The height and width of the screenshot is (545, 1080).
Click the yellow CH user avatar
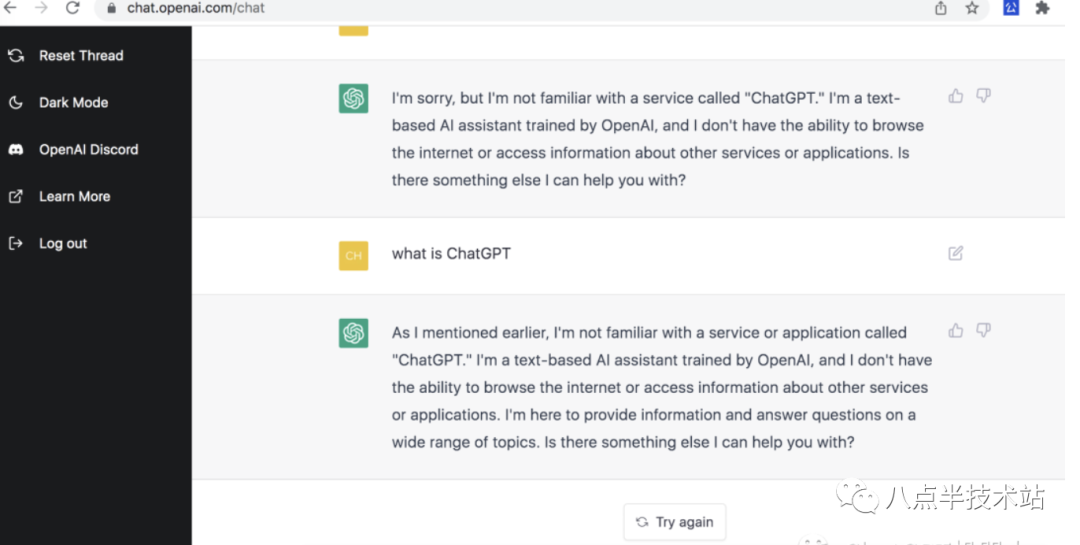coord(353,256)
